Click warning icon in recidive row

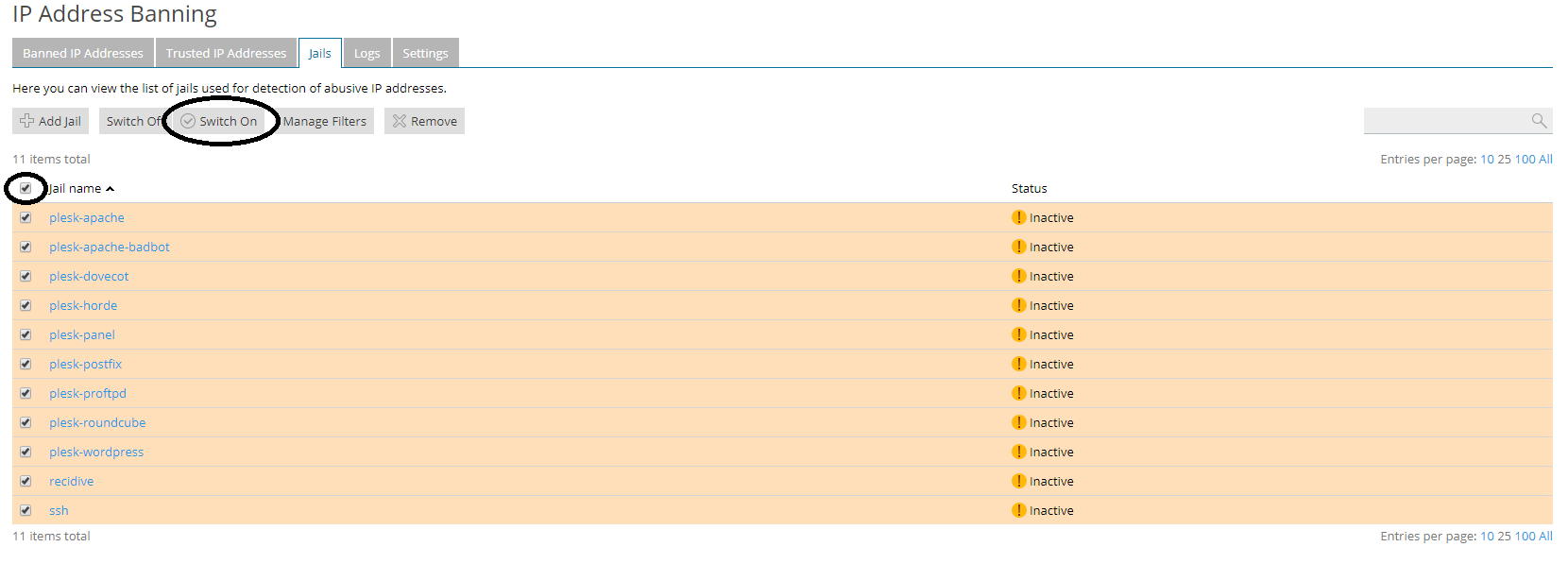1018,481
